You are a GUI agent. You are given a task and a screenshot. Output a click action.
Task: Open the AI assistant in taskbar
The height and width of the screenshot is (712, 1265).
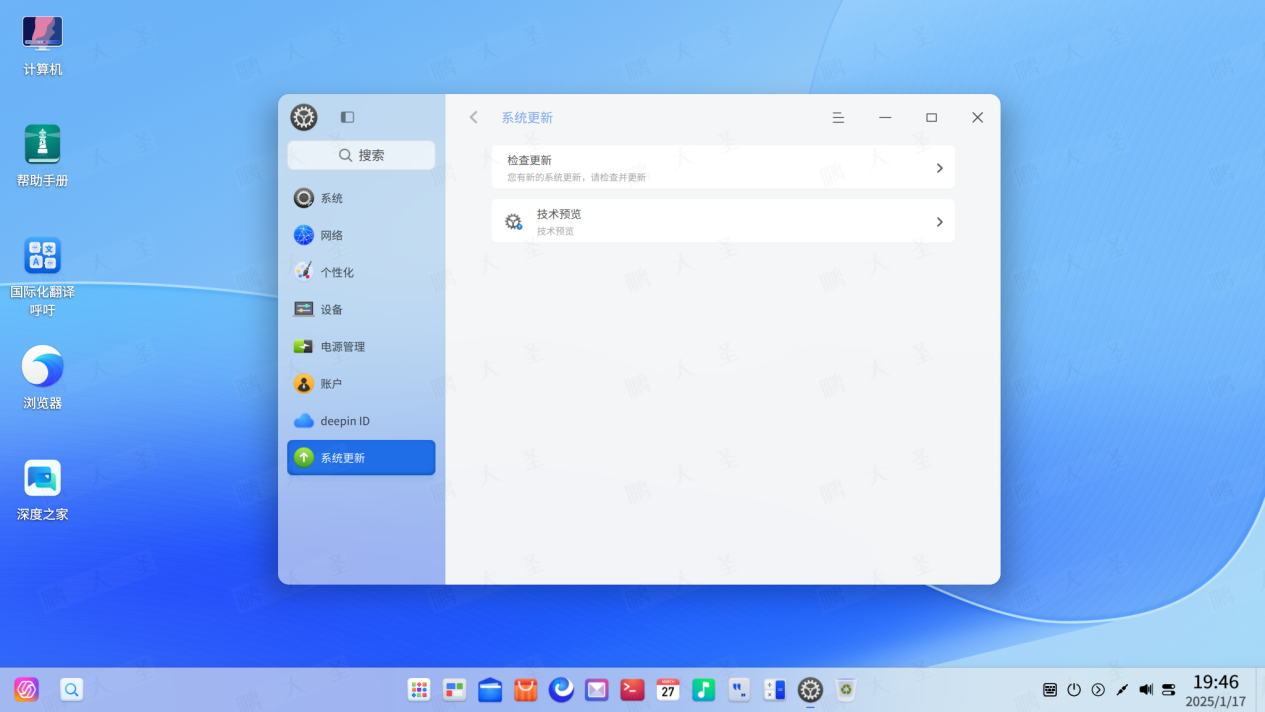click(x=27, y=689)
